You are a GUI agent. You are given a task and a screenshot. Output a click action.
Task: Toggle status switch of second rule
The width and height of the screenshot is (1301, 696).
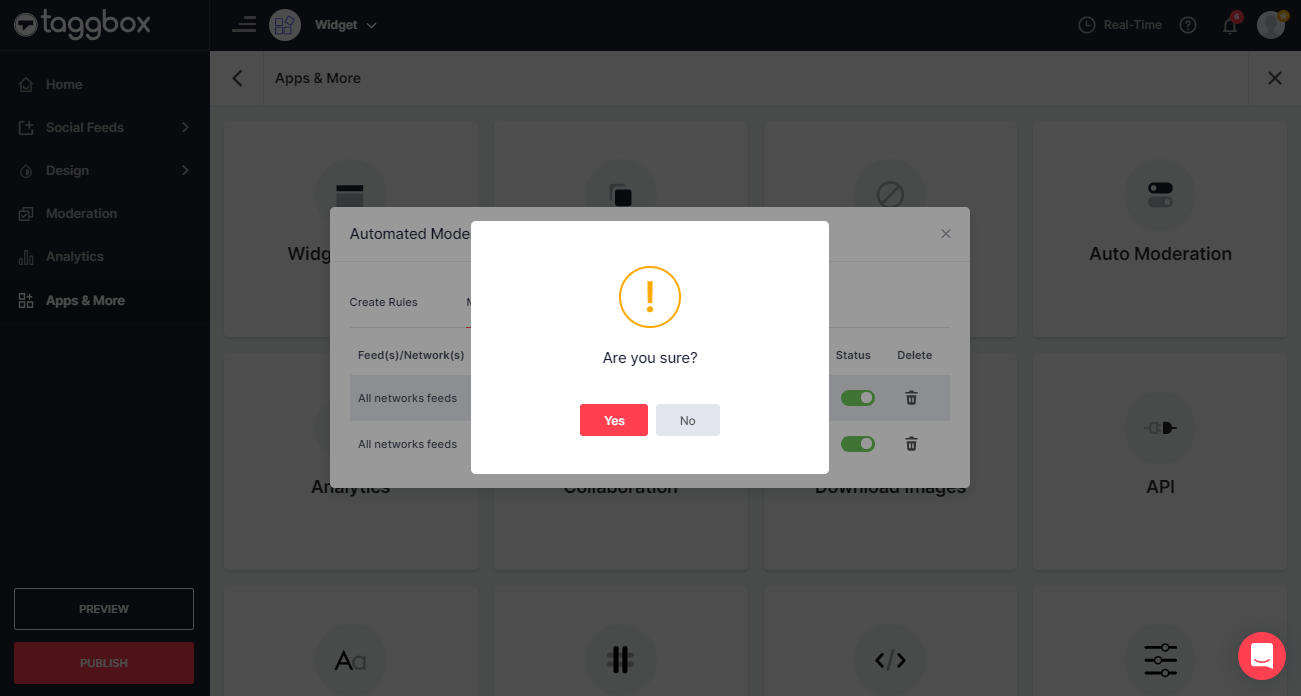858,444
